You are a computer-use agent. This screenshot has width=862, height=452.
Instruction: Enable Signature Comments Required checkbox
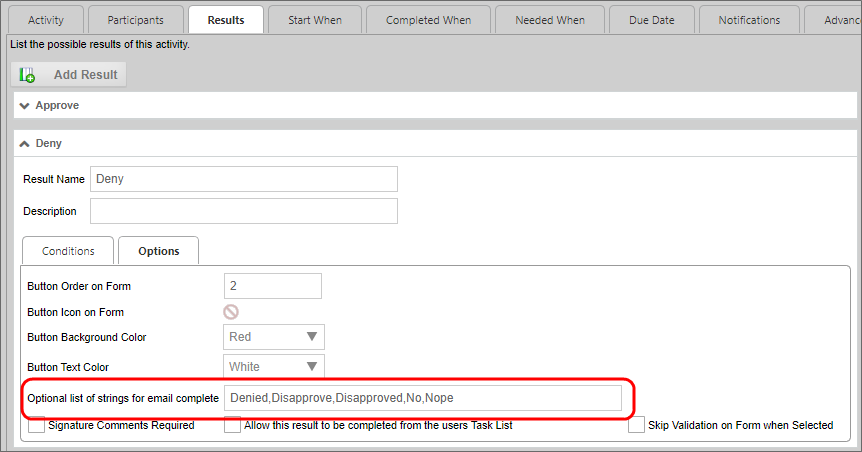click(37, 425)
